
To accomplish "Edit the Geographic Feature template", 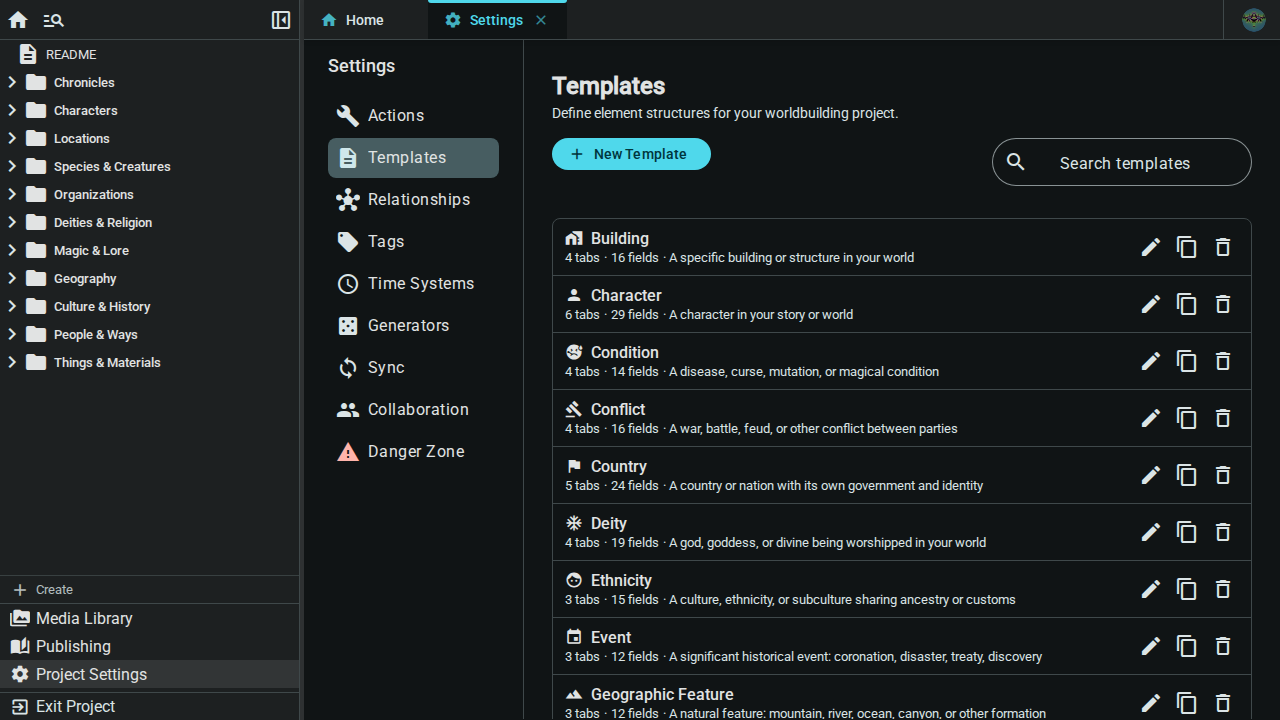I will click(1151, 703).
